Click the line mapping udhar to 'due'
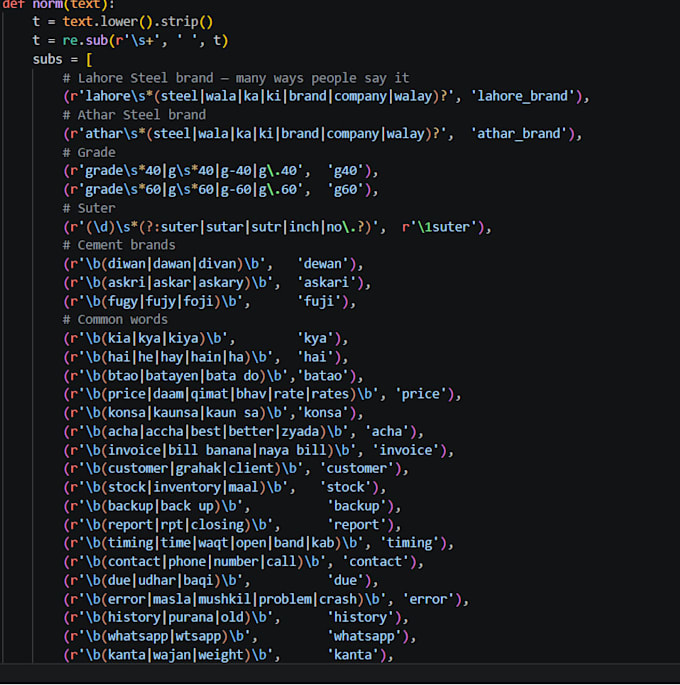The height and width of the screenshot is (685, 680). point(221,581)
